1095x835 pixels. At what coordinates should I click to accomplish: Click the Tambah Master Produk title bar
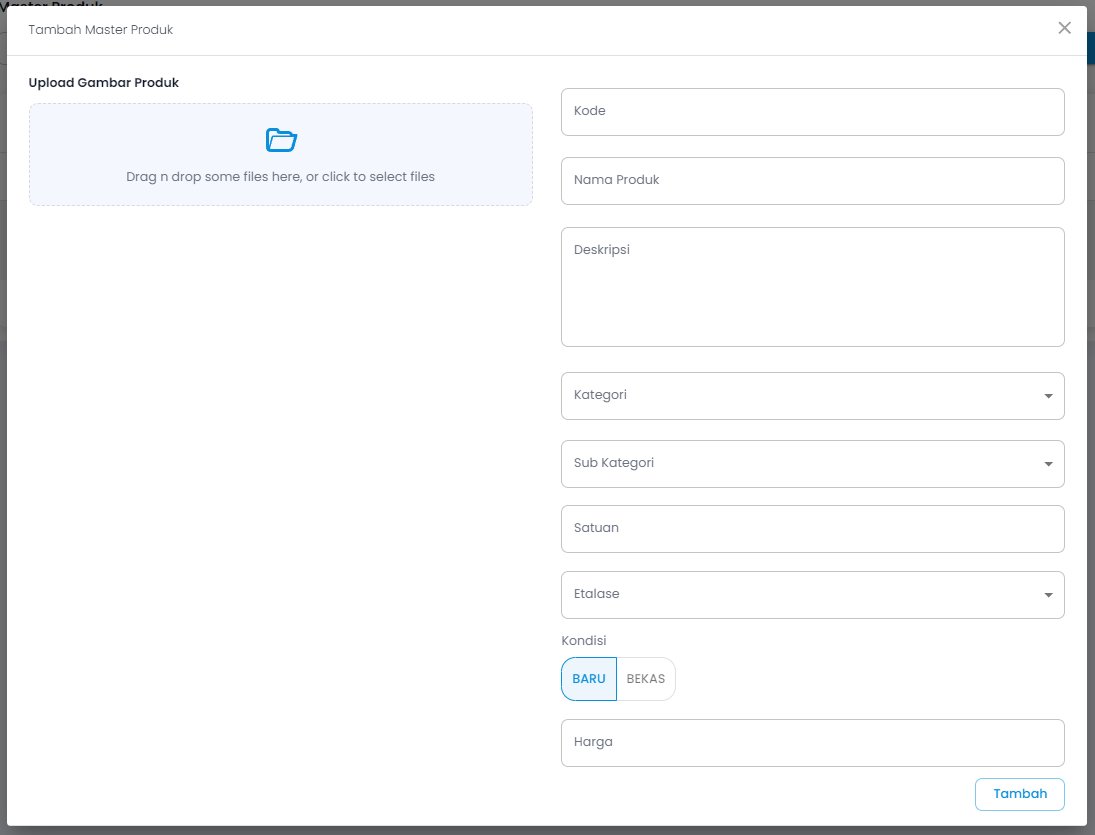101,29
